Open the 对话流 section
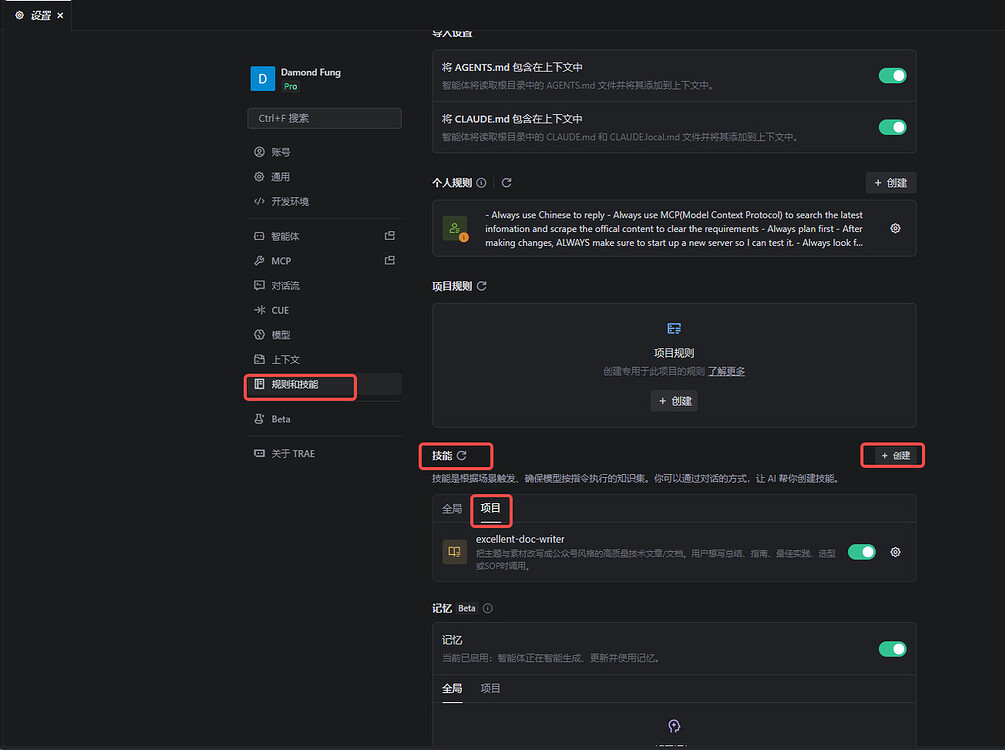Image resolution: width=1005 pixels, height=750 pixels. coord(324,285)
